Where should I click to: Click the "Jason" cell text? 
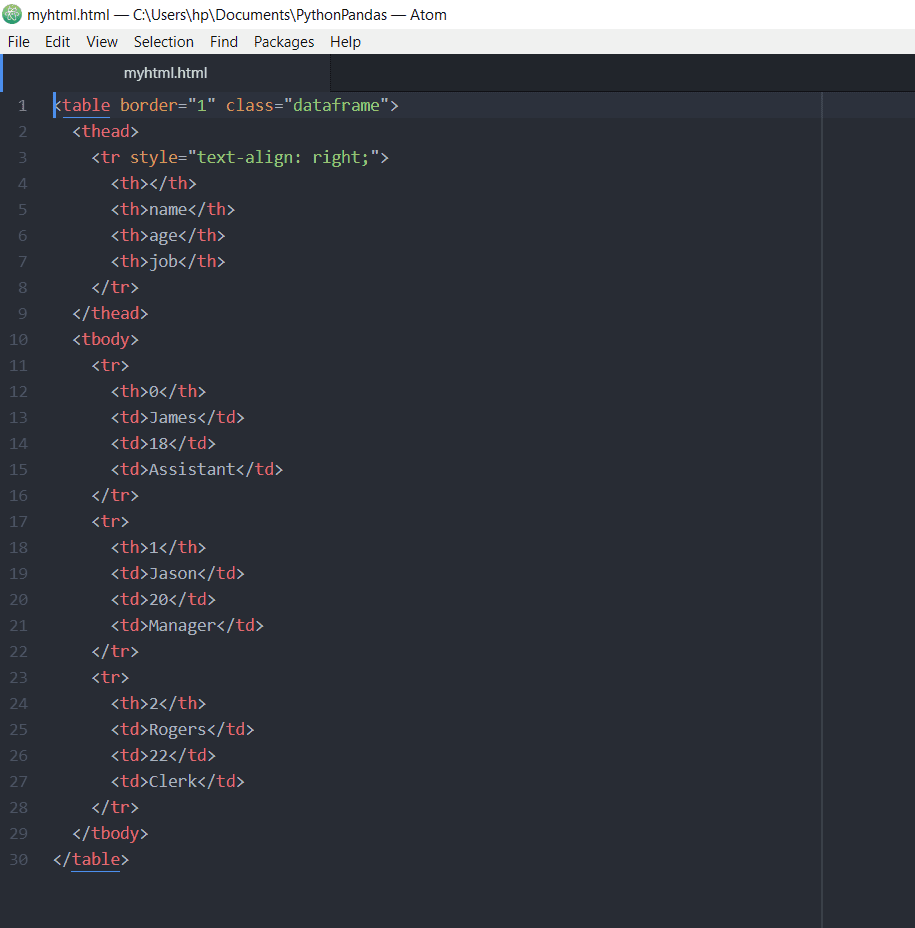[173, 573]
